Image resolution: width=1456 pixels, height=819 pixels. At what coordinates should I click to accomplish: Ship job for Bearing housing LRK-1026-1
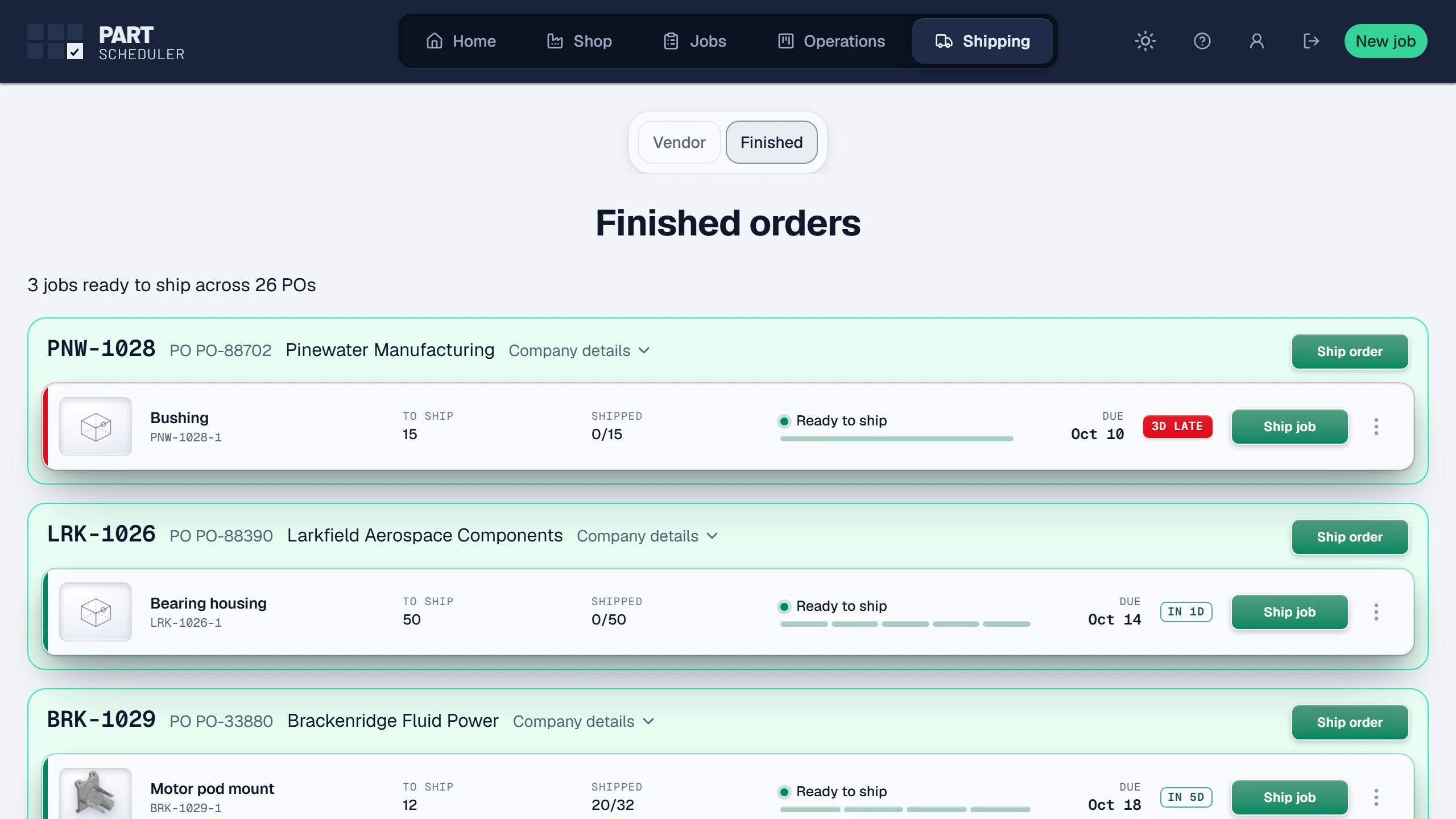tap(1289, 612)
